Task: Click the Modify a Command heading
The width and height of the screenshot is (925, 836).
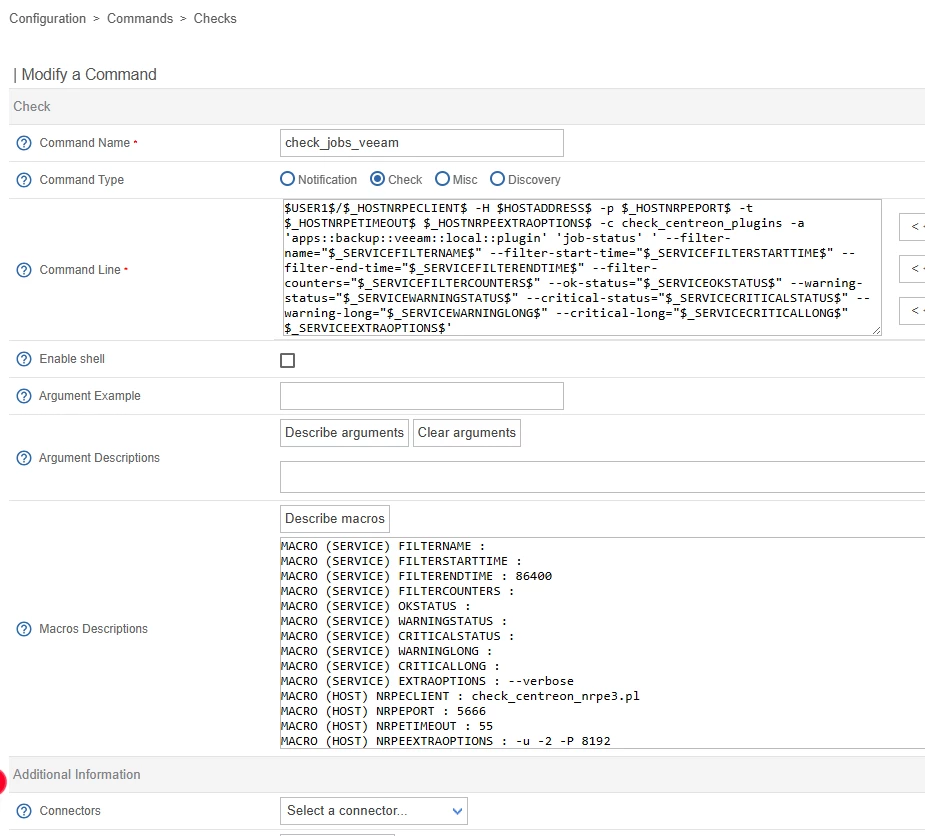Action: click(88, 75)
